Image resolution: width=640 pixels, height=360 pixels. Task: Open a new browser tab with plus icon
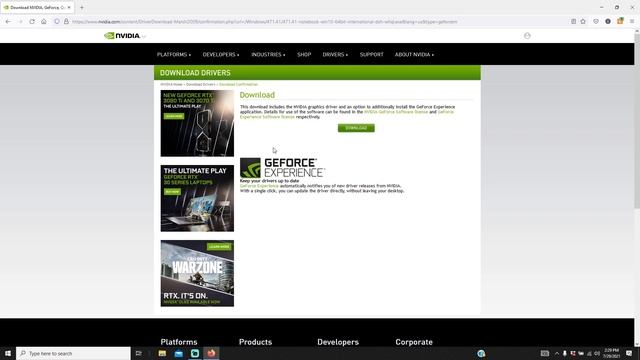(x=82, y=7)
